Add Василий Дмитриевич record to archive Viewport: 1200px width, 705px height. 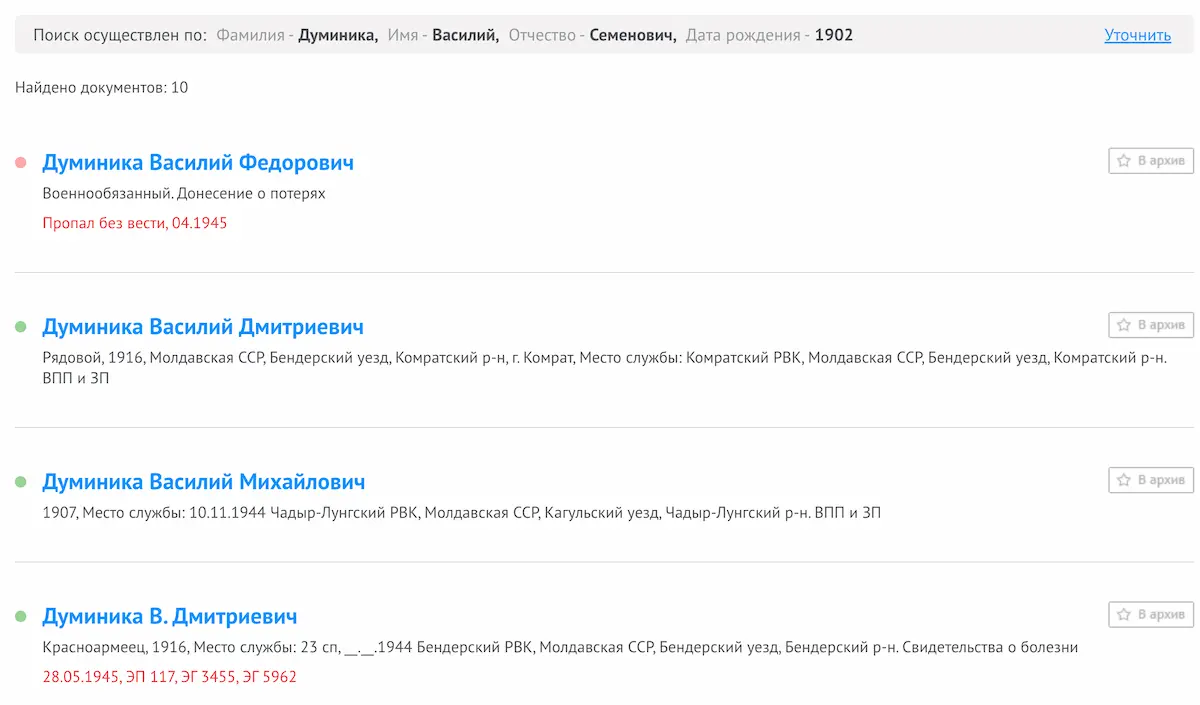pyautogui.click(x=1151, y=325)
